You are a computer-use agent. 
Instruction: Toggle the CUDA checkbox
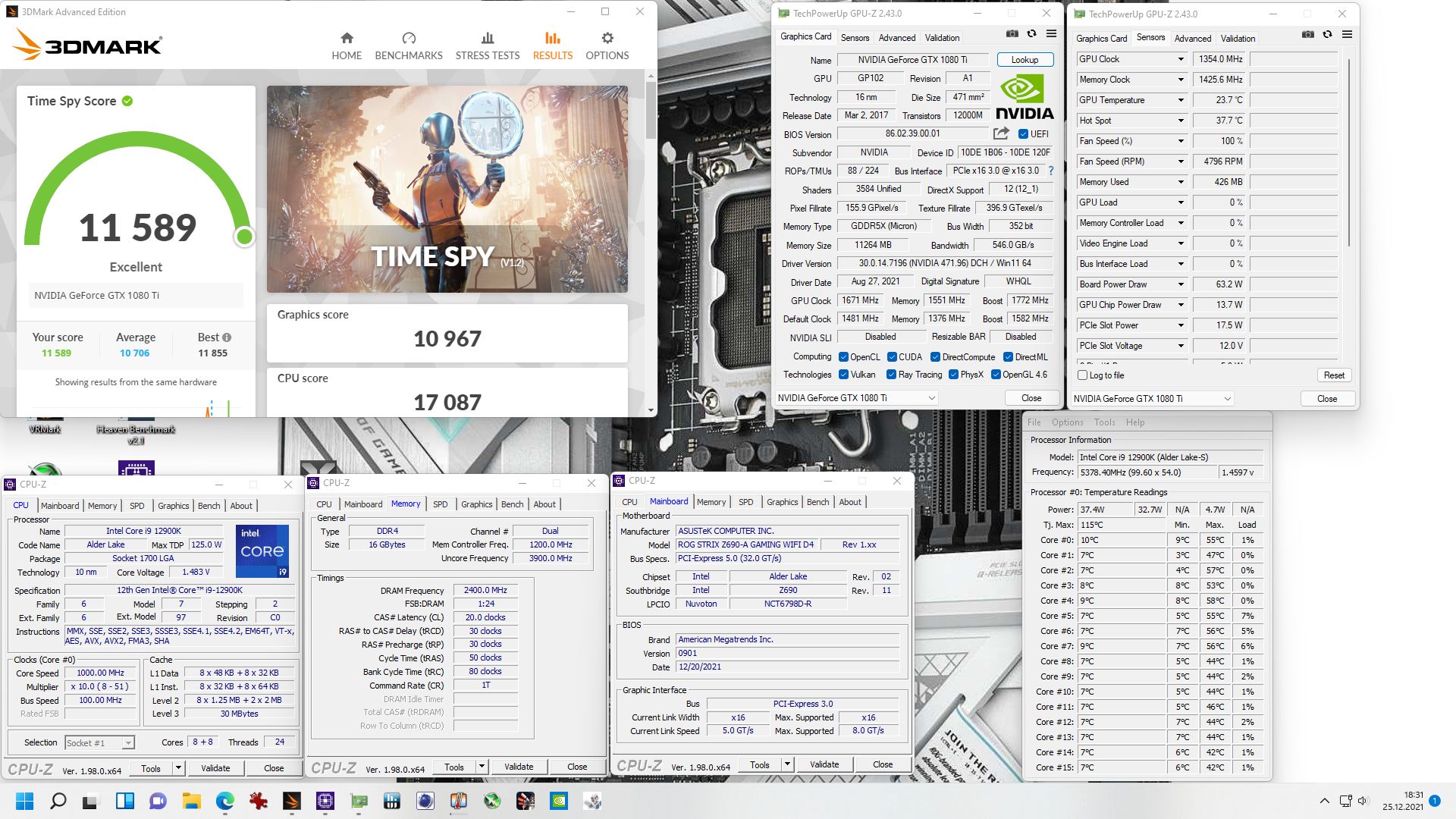click(892, 357)
